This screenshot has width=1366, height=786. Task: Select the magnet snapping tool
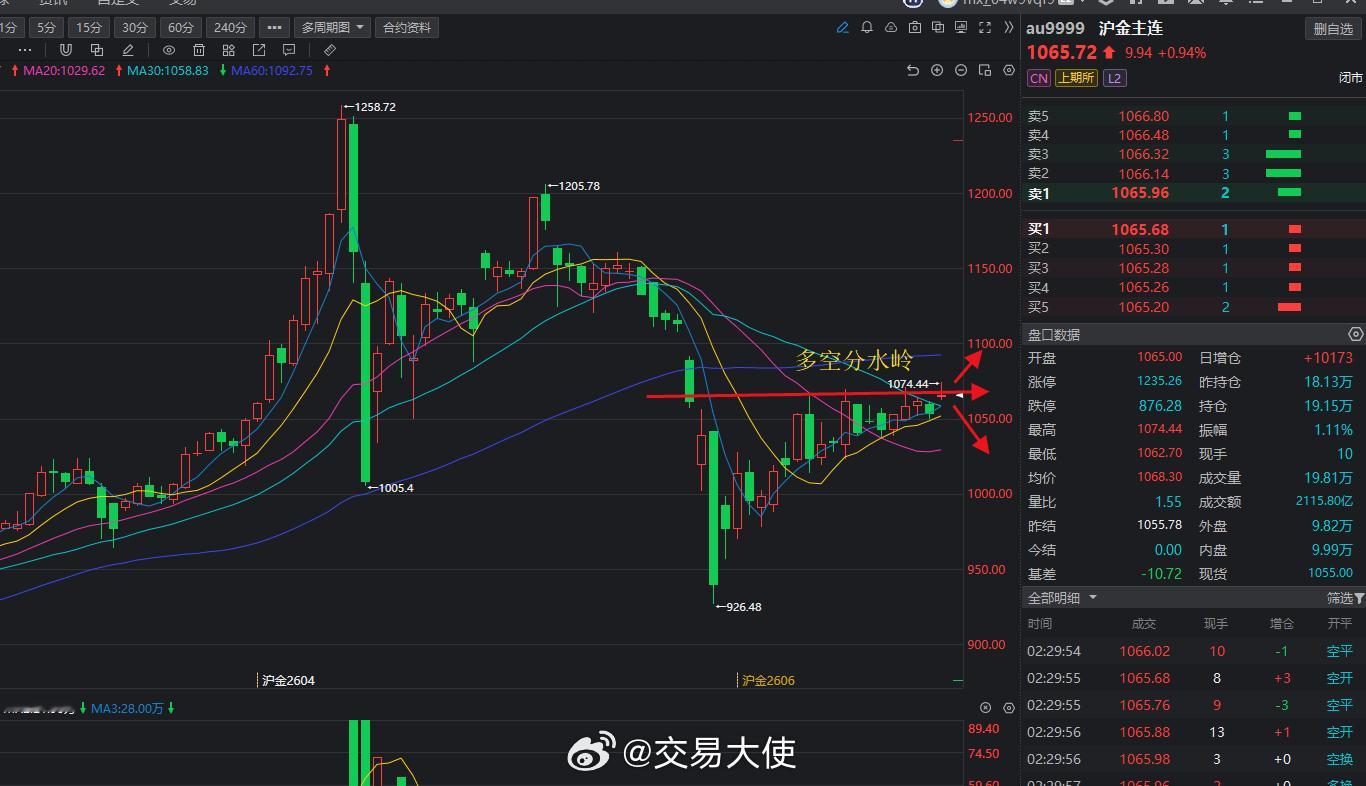(66, 49)
